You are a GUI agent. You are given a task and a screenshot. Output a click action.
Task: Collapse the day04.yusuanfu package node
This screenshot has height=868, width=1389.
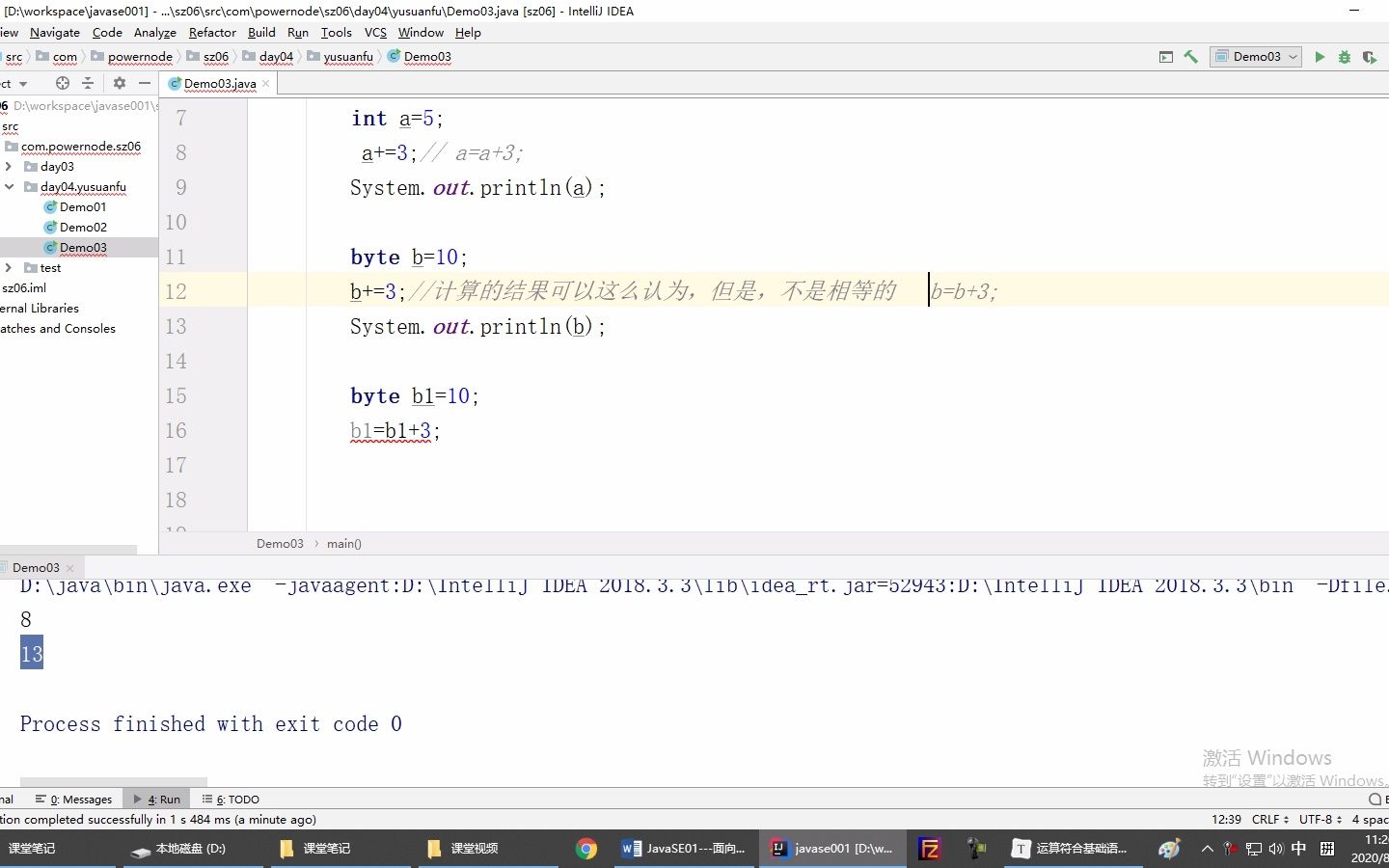tap(9, 186)
